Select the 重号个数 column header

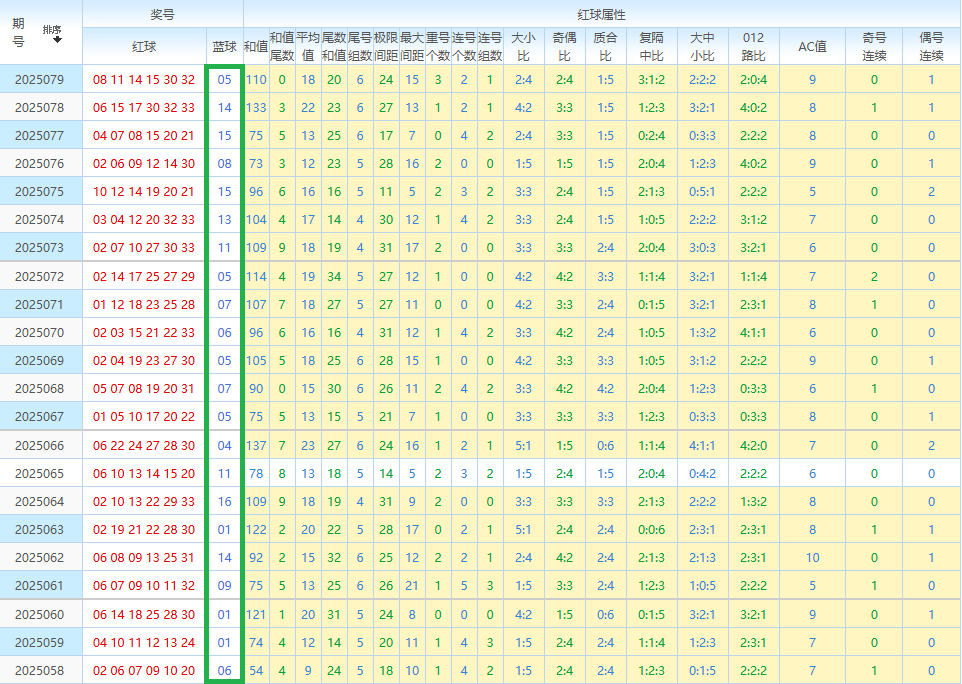tap(438, 47)
